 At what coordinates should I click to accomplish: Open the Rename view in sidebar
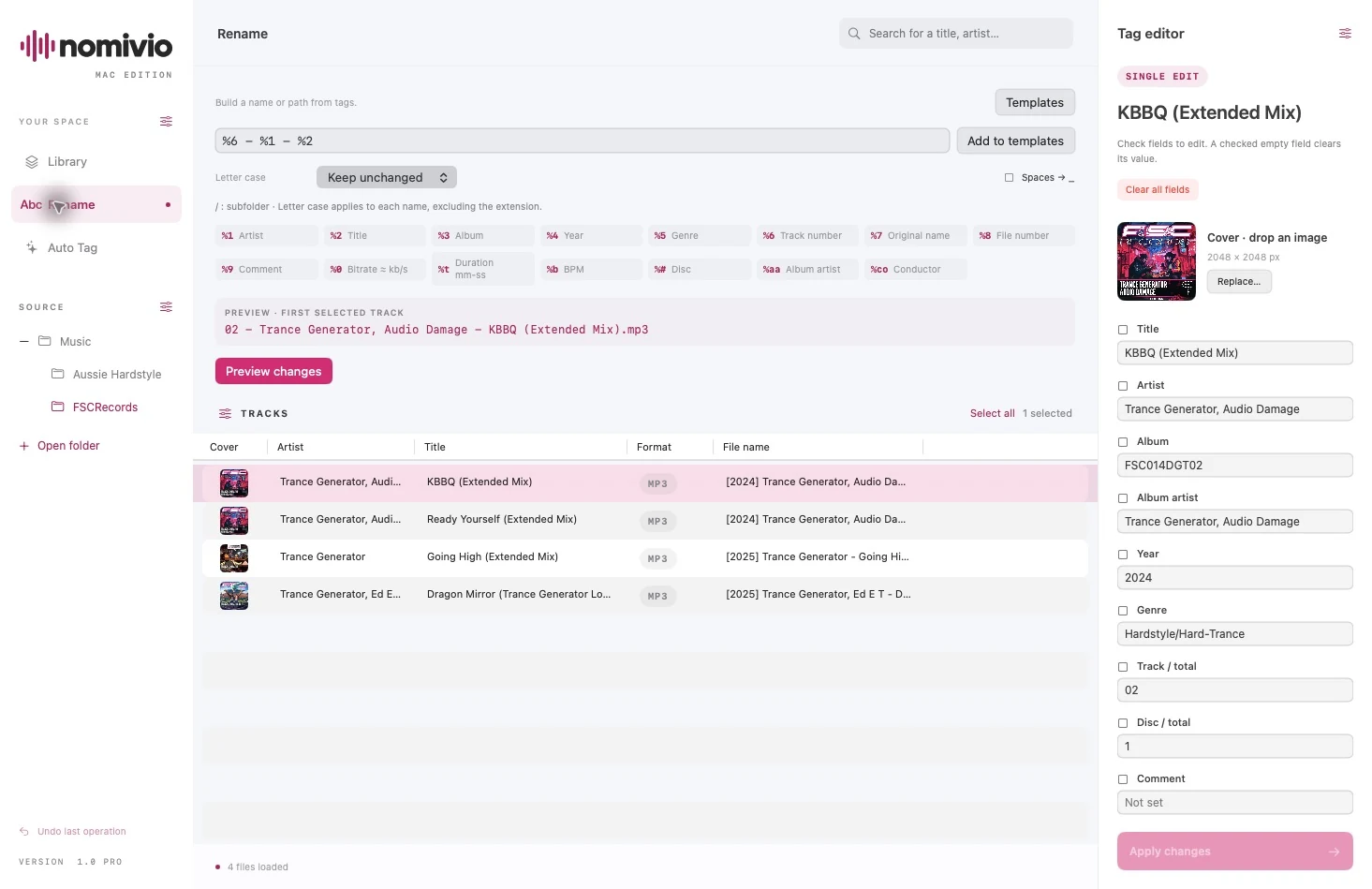(96, 204)
